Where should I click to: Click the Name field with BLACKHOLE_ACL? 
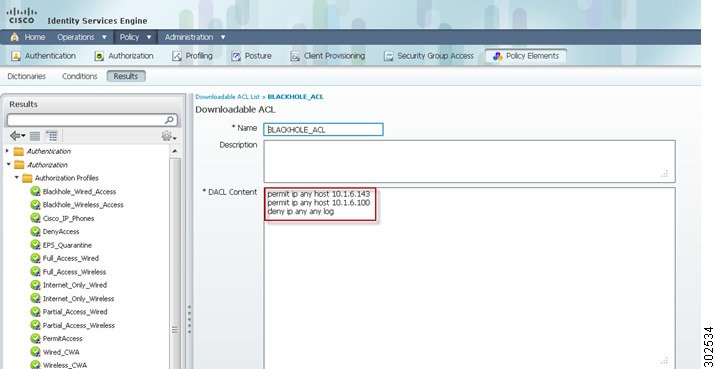(323, 130)
